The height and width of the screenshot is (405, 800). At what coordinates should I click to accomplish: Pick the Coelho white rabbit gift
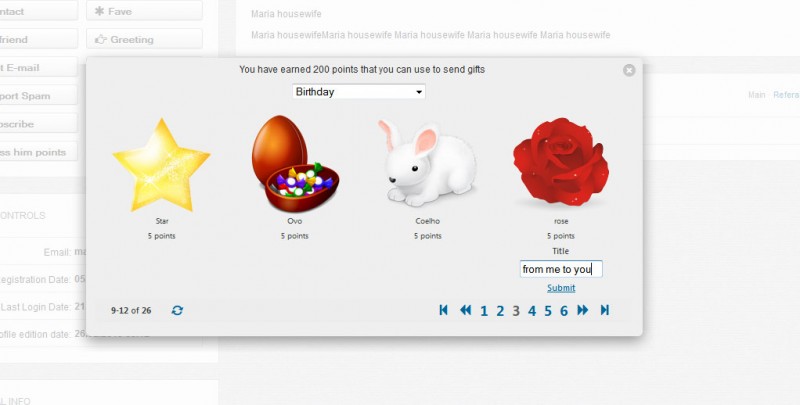coord(427,163)
